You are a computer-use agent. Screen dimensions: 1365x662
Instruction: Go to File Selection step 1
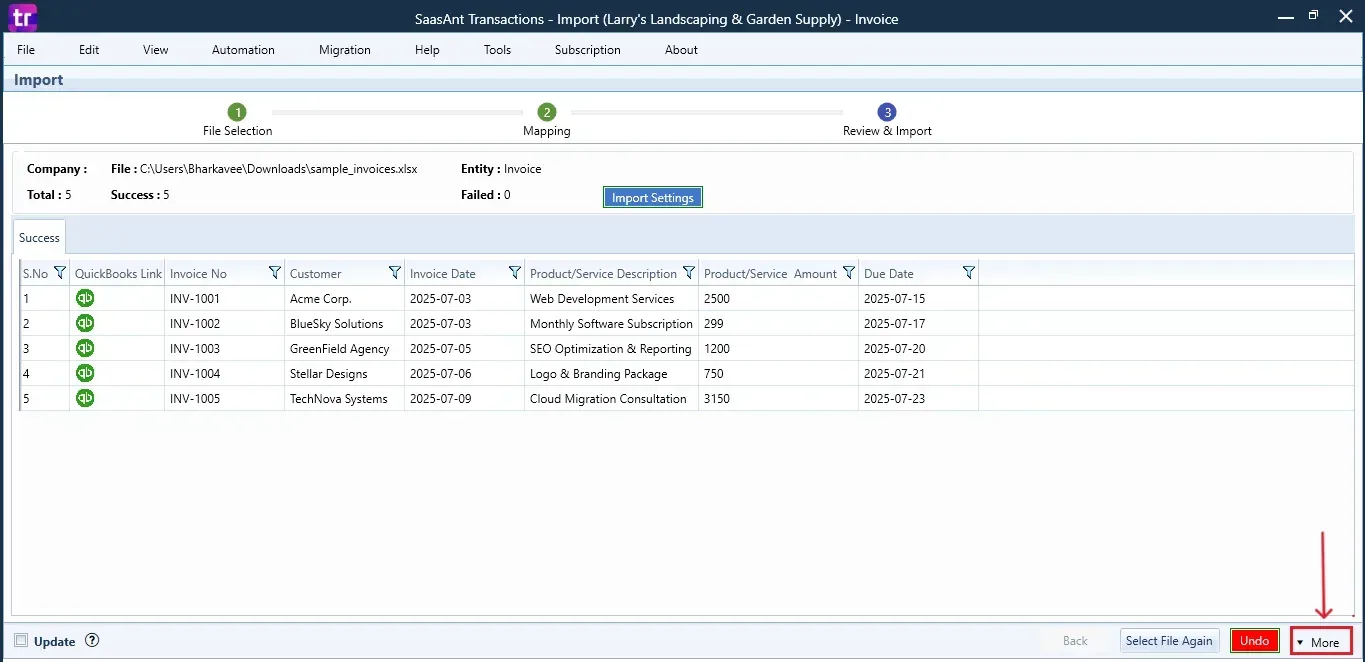pos(237,112)
